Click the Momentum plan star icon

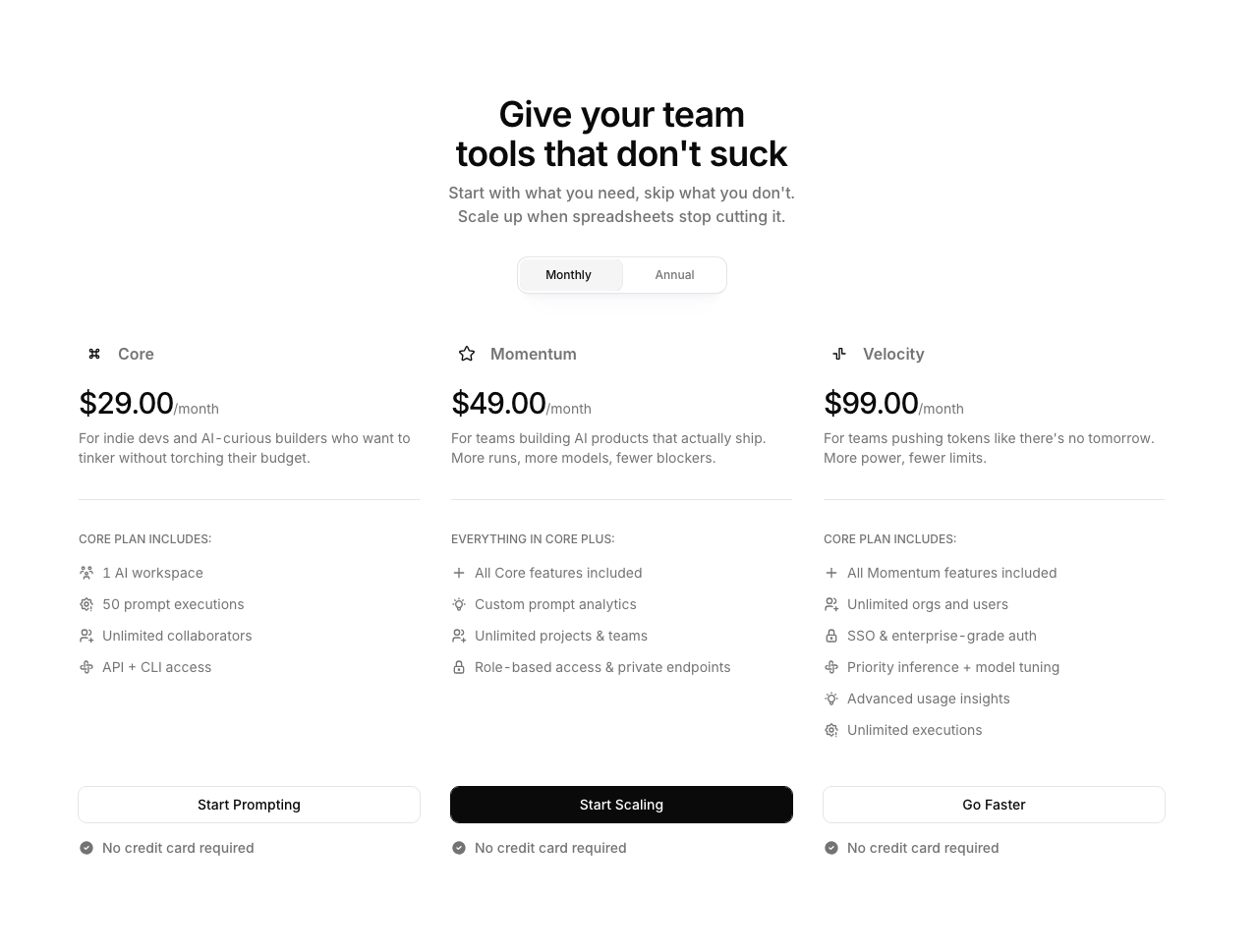466,354
